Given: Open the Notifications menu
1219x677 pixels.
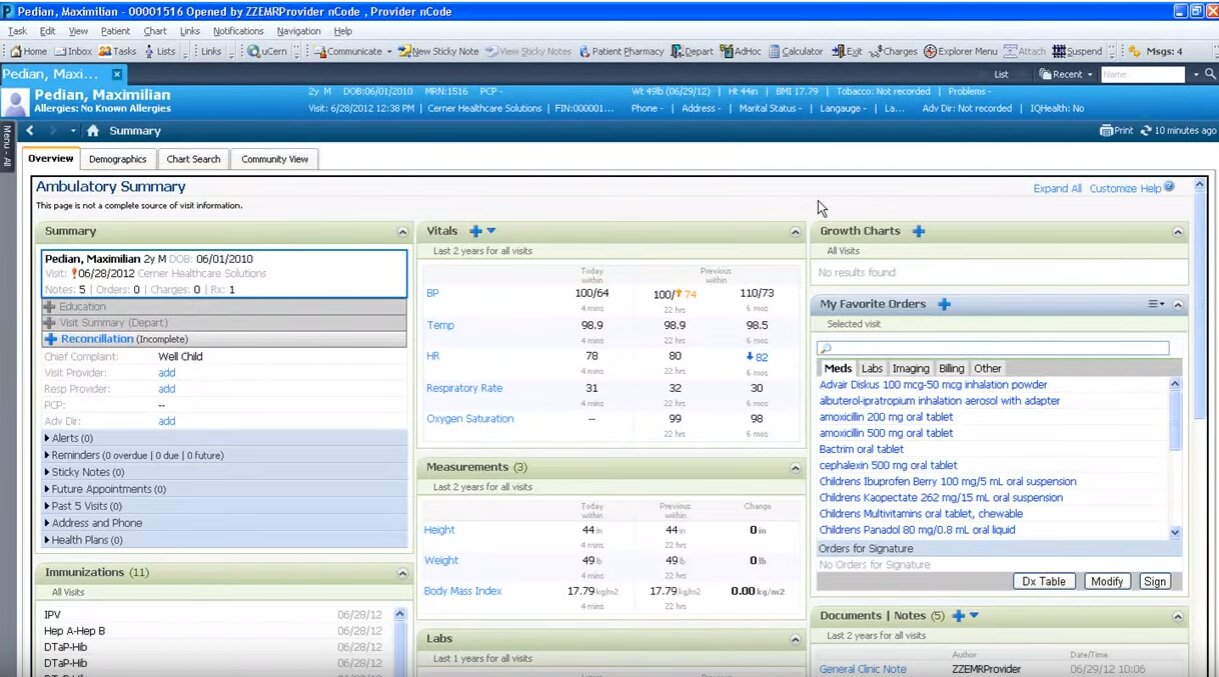Looking at the screenshot, I should pos(238,31).
